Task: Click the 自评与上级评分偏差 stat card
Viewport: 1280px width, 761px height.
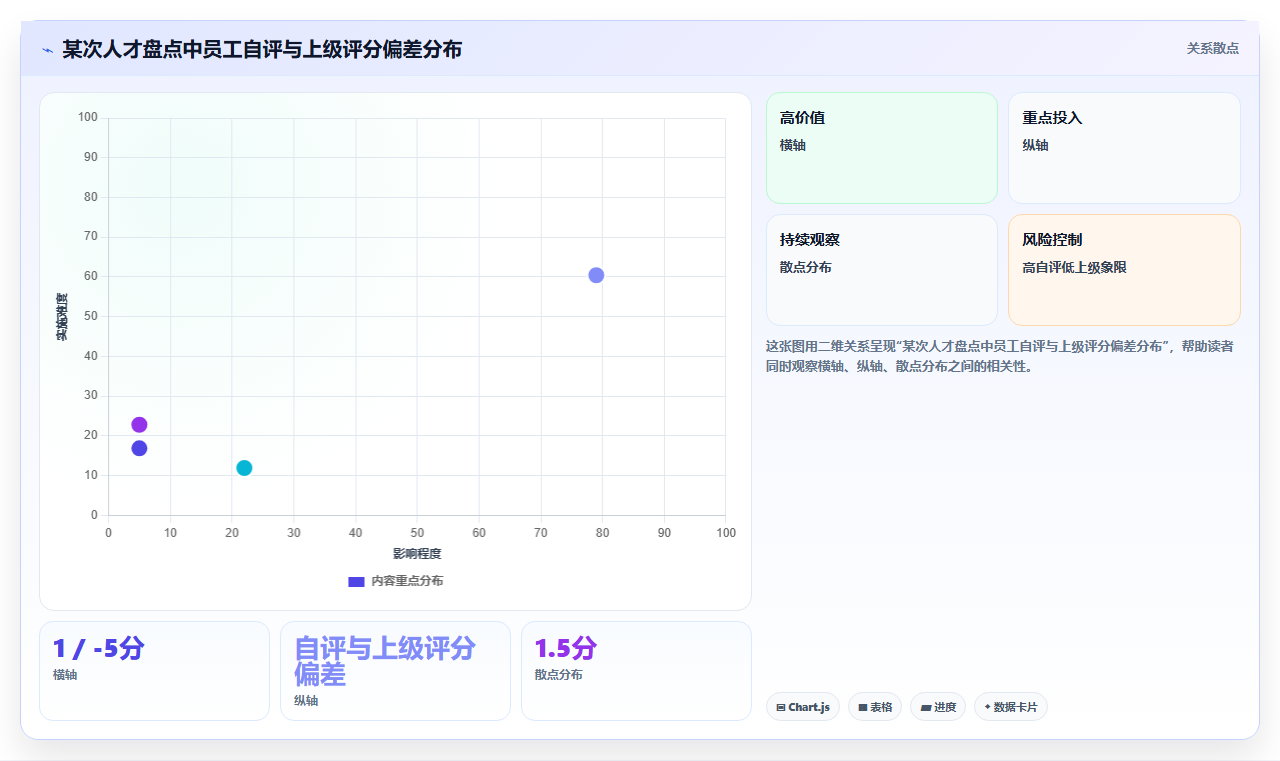Action: [x=395, y=671]
